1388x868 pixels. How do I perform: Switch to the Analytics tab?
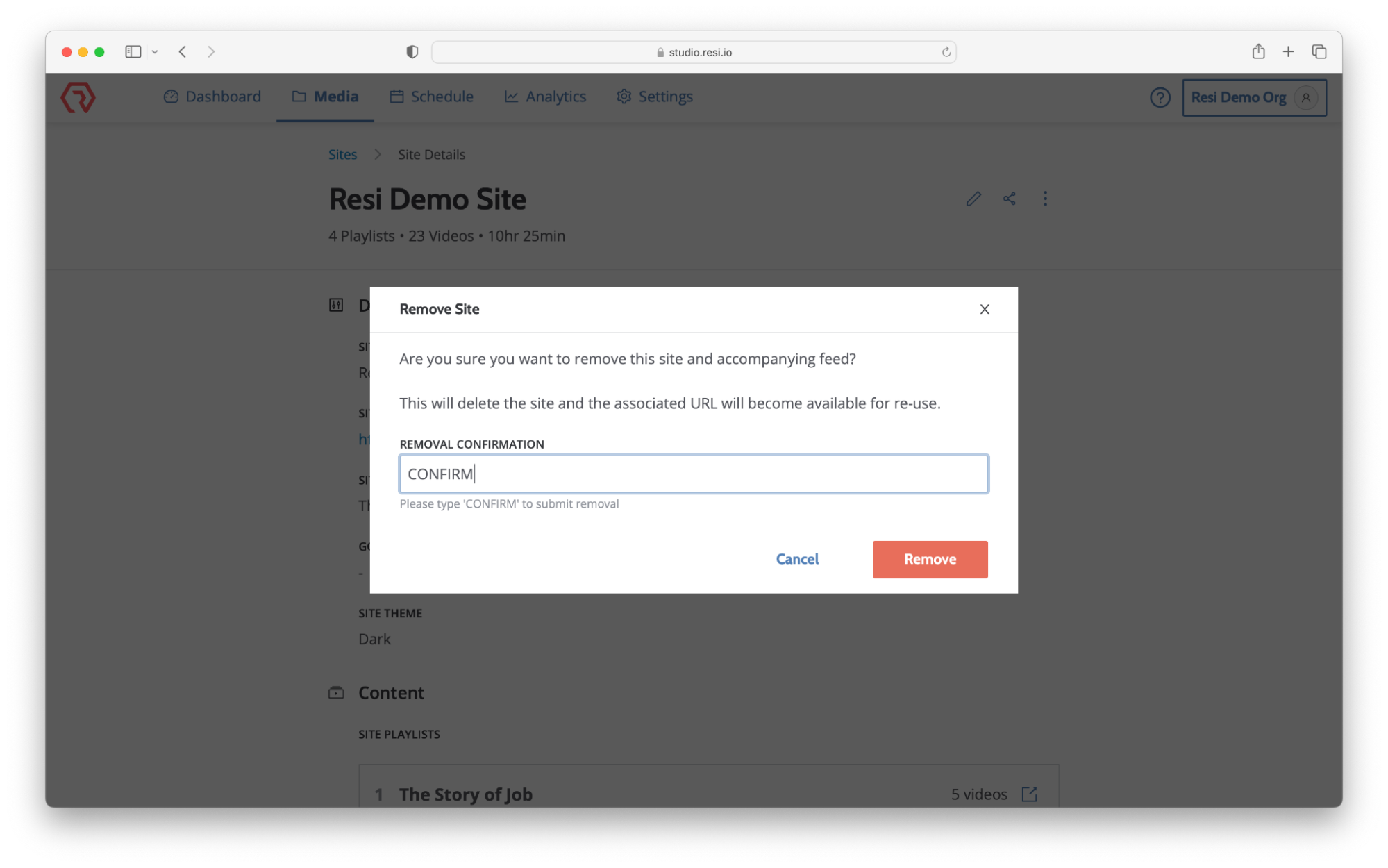coord(545,97)
